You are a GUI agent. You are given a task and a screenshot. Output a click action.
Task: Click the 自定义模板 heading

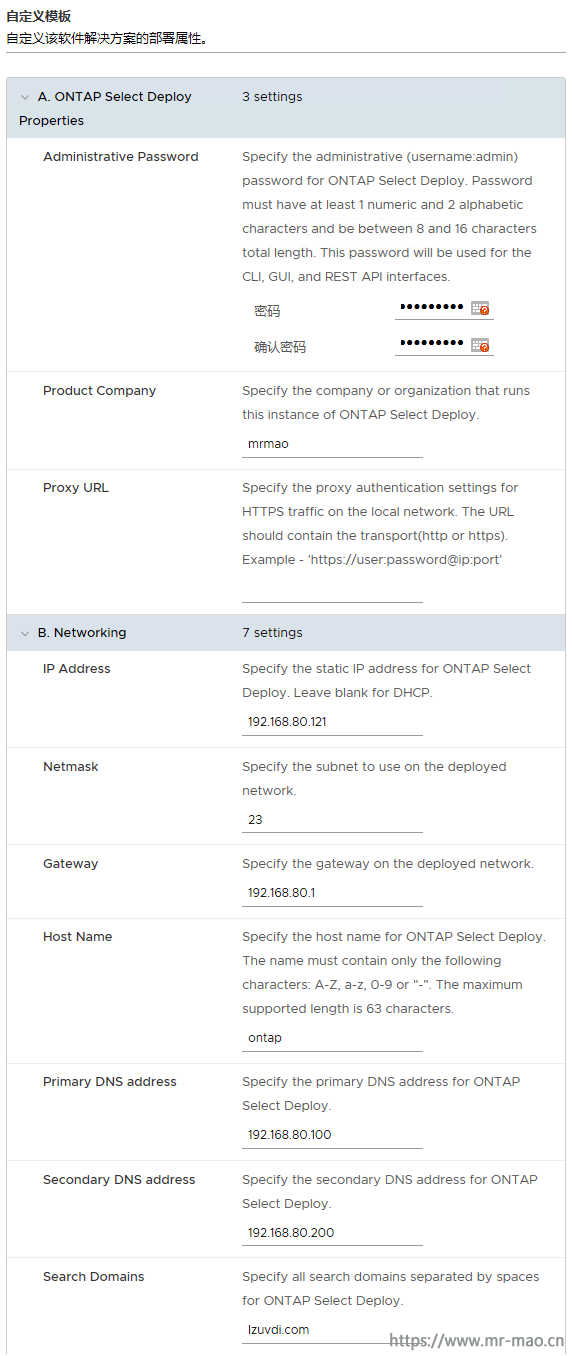point(39,17)
